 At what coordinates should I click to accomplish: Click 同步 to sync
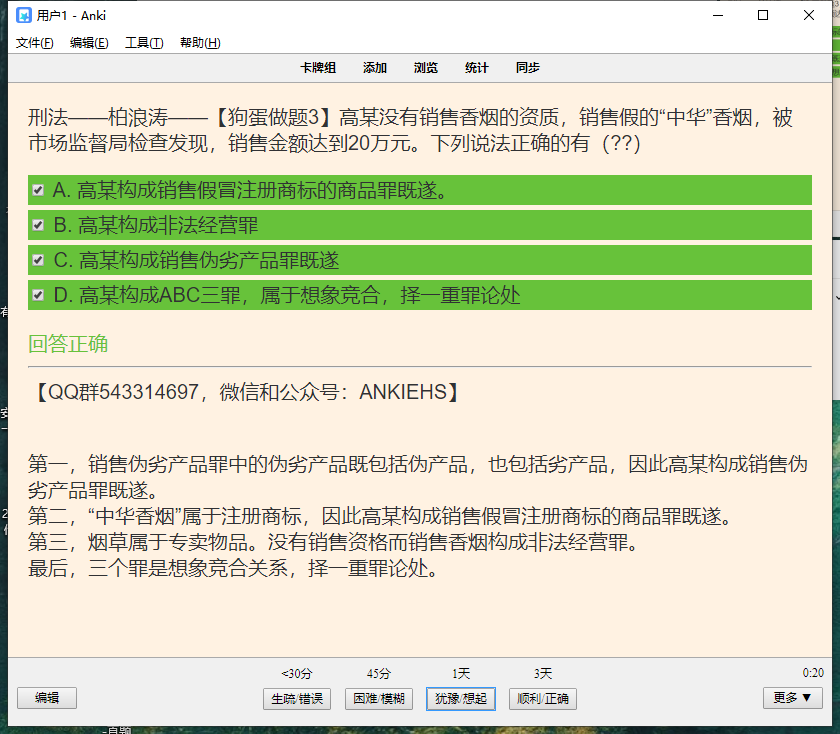[528, 68]
